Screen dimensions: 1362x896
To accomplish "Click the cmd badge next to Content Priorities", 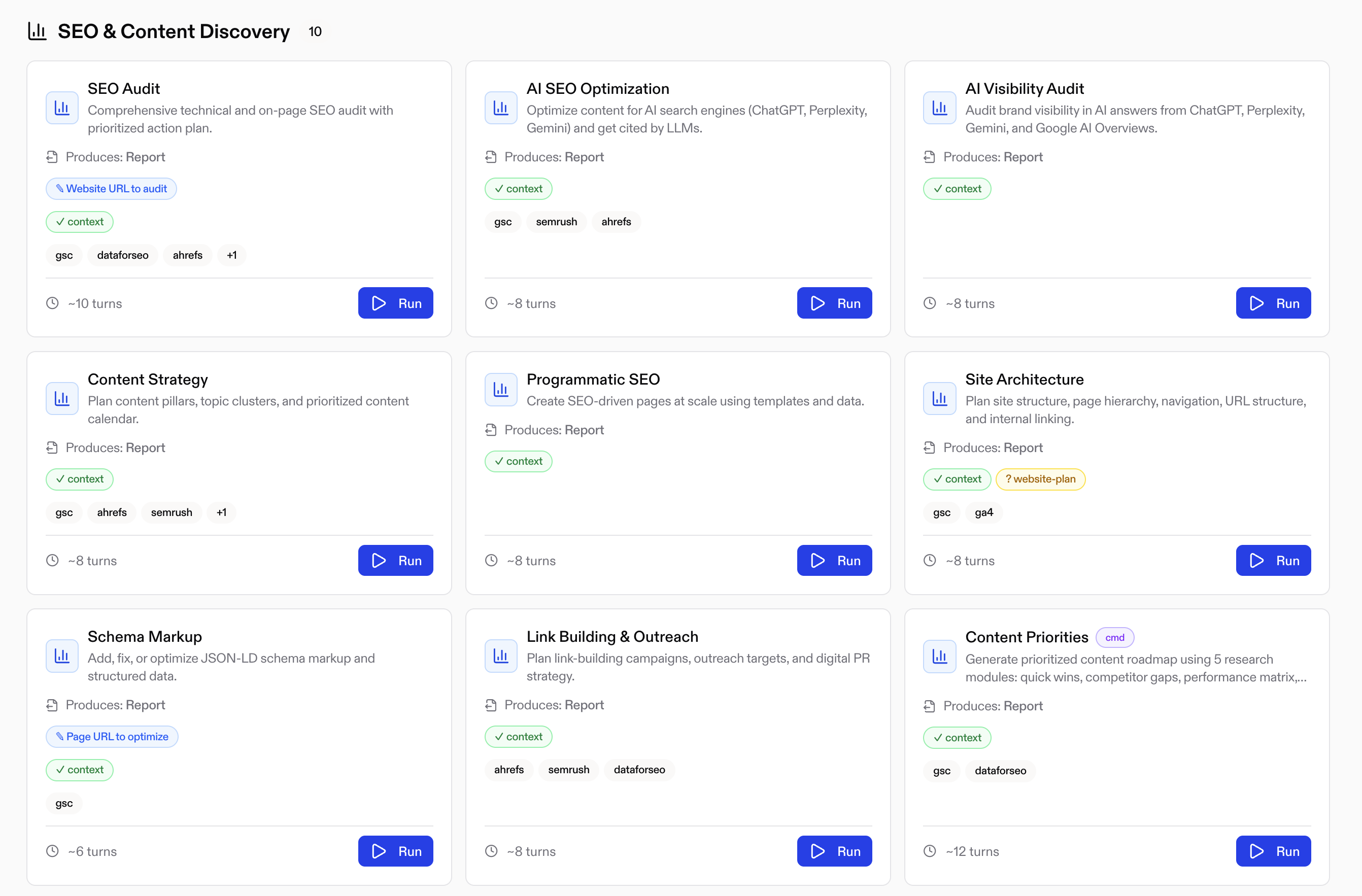I will pyautogui.click(x=1114, y=637).
